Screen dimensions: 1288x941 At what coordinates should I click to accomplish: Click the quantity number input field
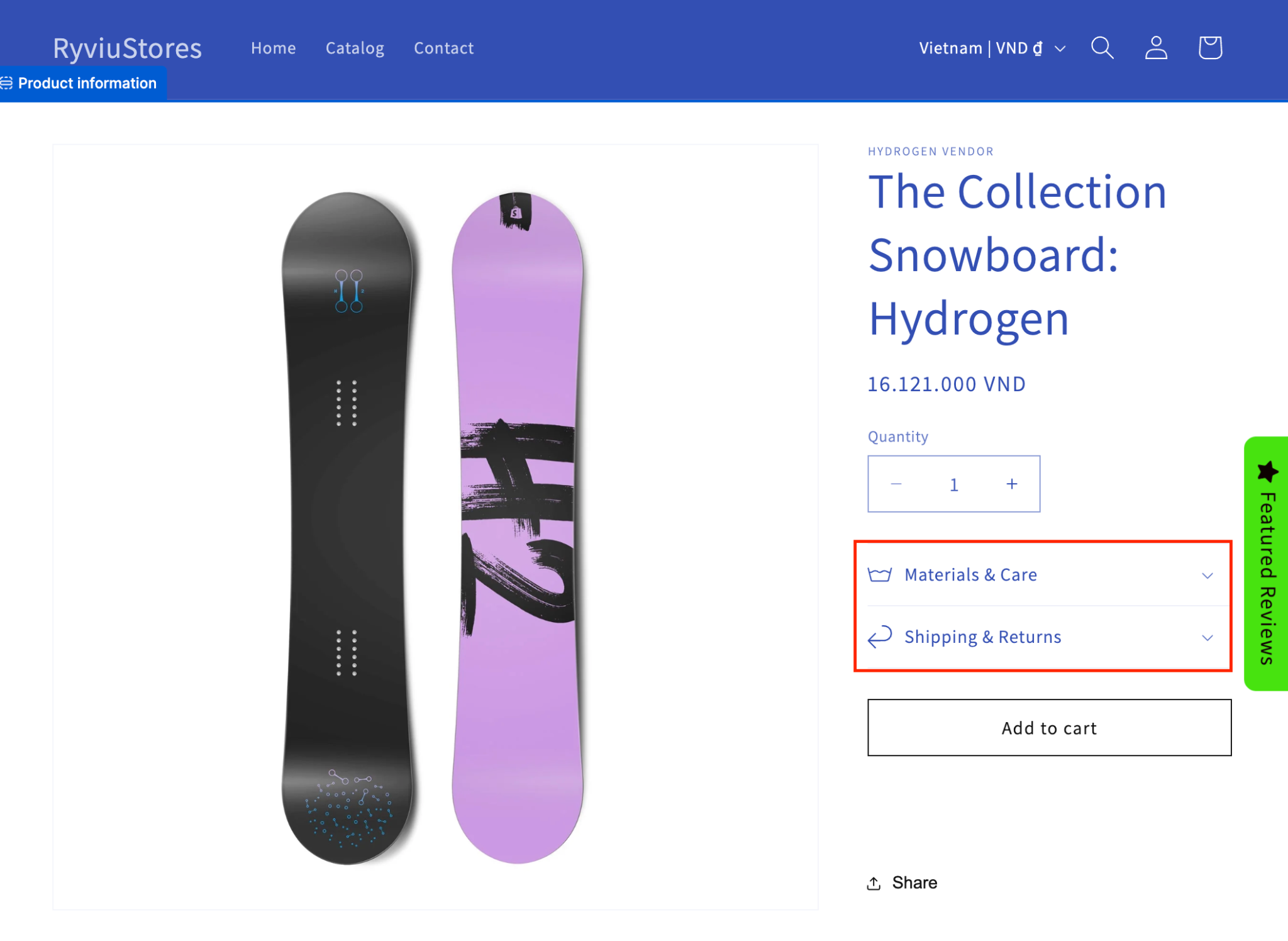pos(953,484)
